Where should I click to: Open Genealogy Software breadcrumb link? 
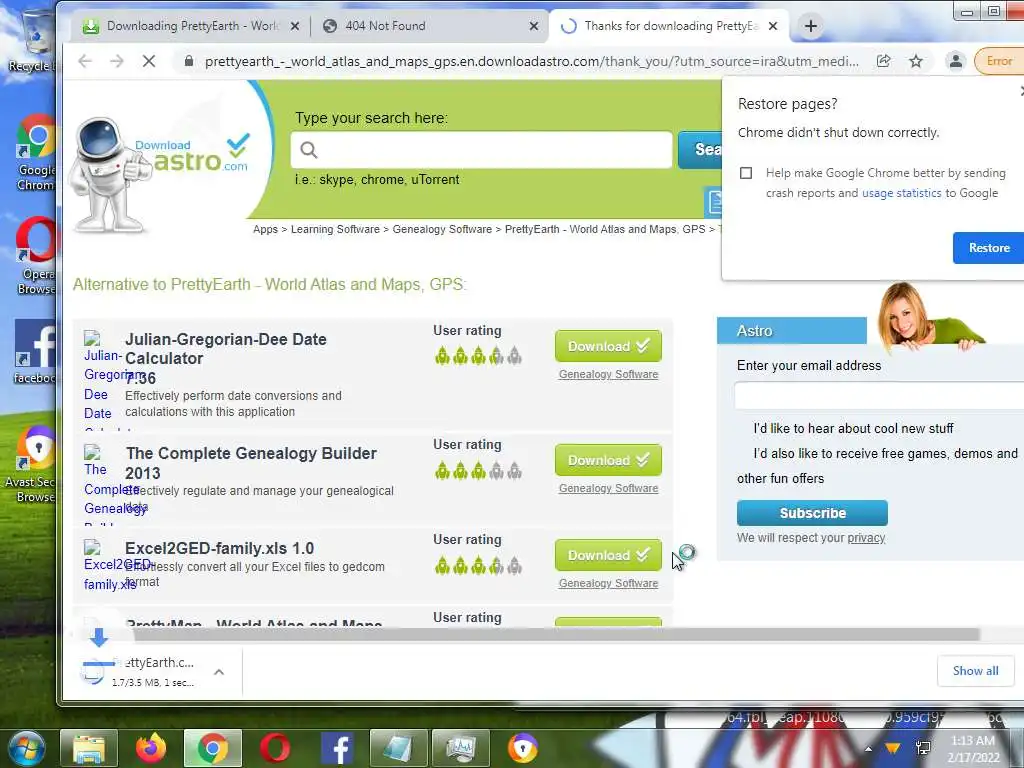(x=442, y=229)
